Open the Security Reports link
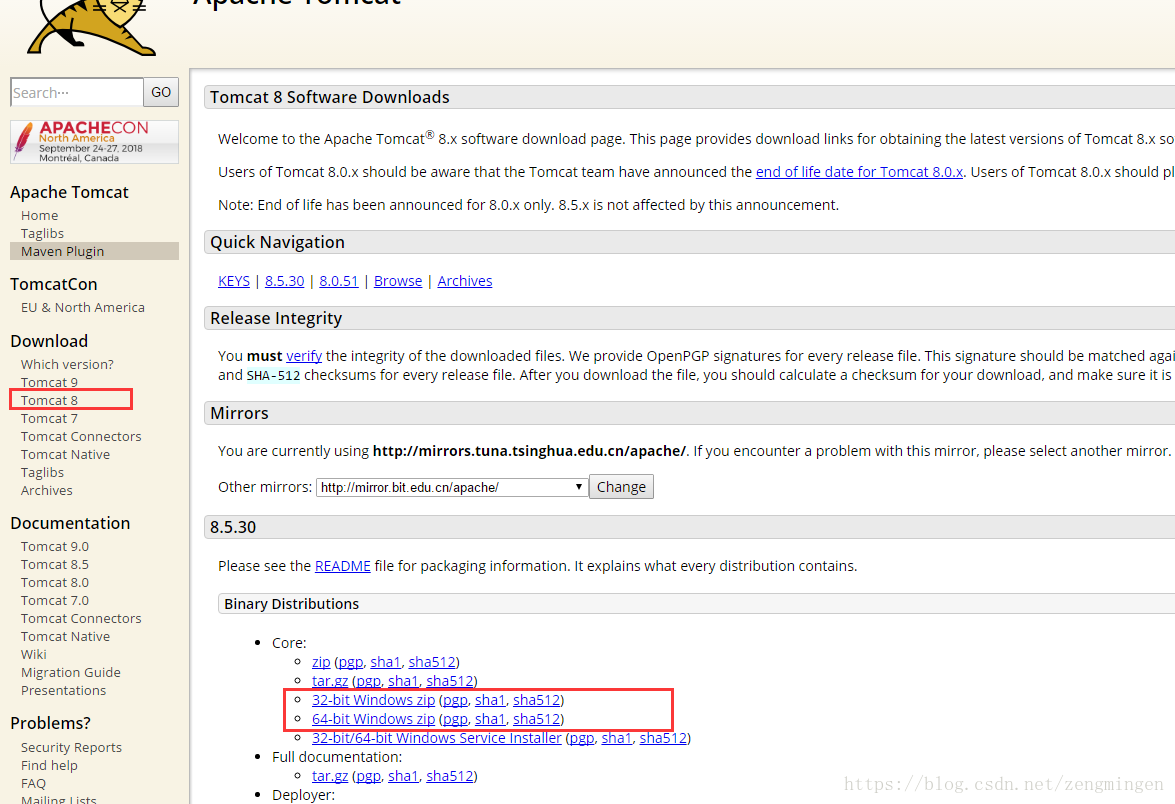The image size is (1175, 804). (71, 748)
